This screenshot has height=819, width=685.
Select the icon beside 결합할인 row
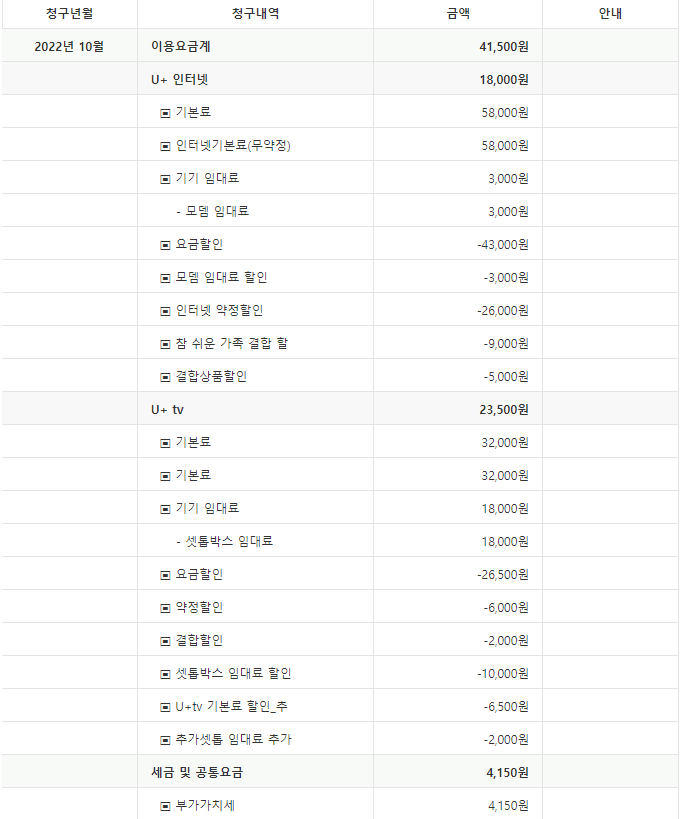pyautogui.click(x=166, y=641)
